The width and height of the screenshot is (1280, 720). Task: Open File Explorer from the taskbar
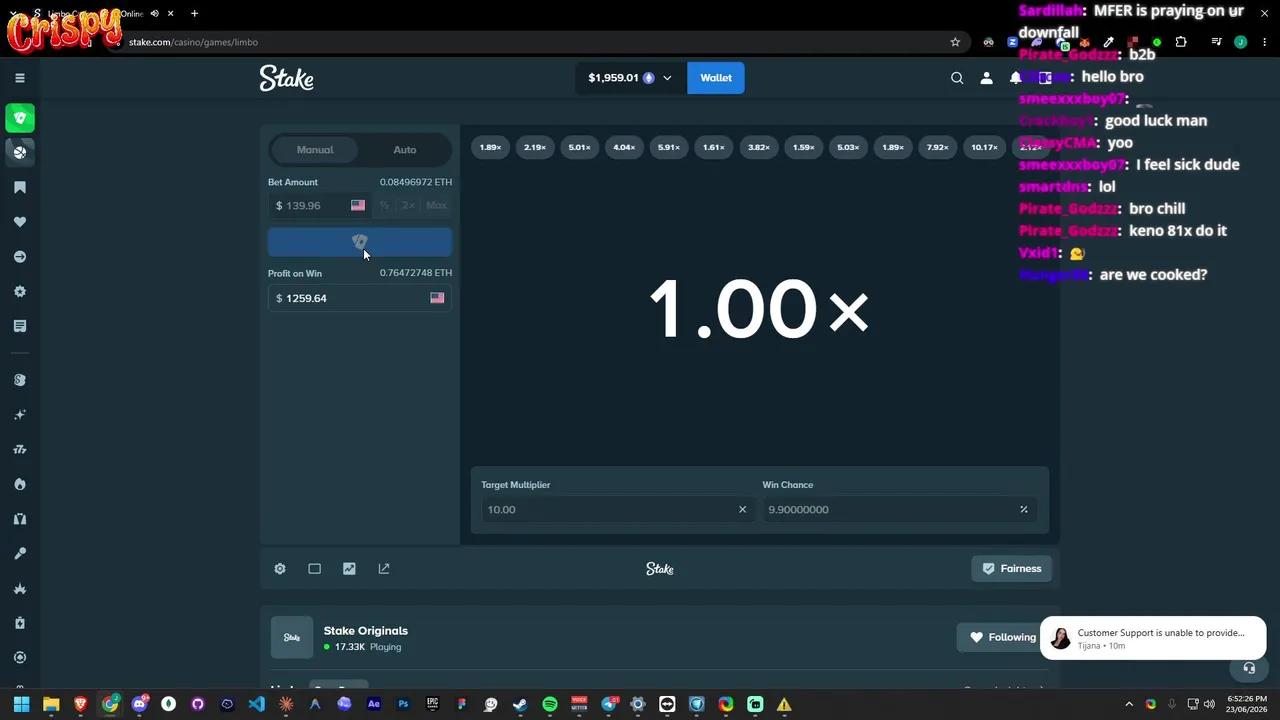[x=51, y=704]
